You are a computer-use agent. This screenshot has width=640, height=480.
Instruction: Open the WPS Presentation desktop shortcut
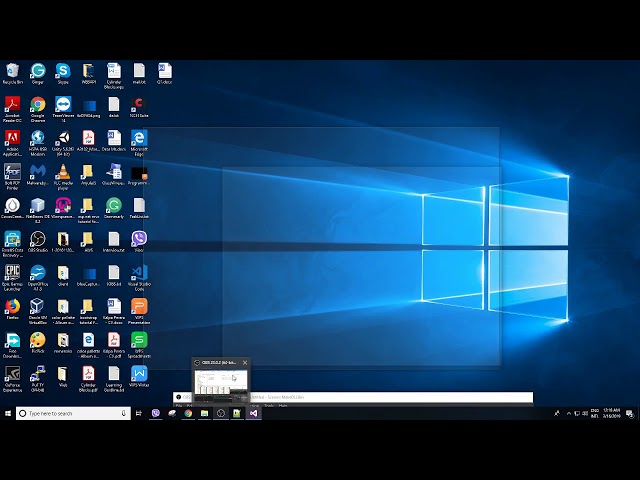tap(139, 311)
